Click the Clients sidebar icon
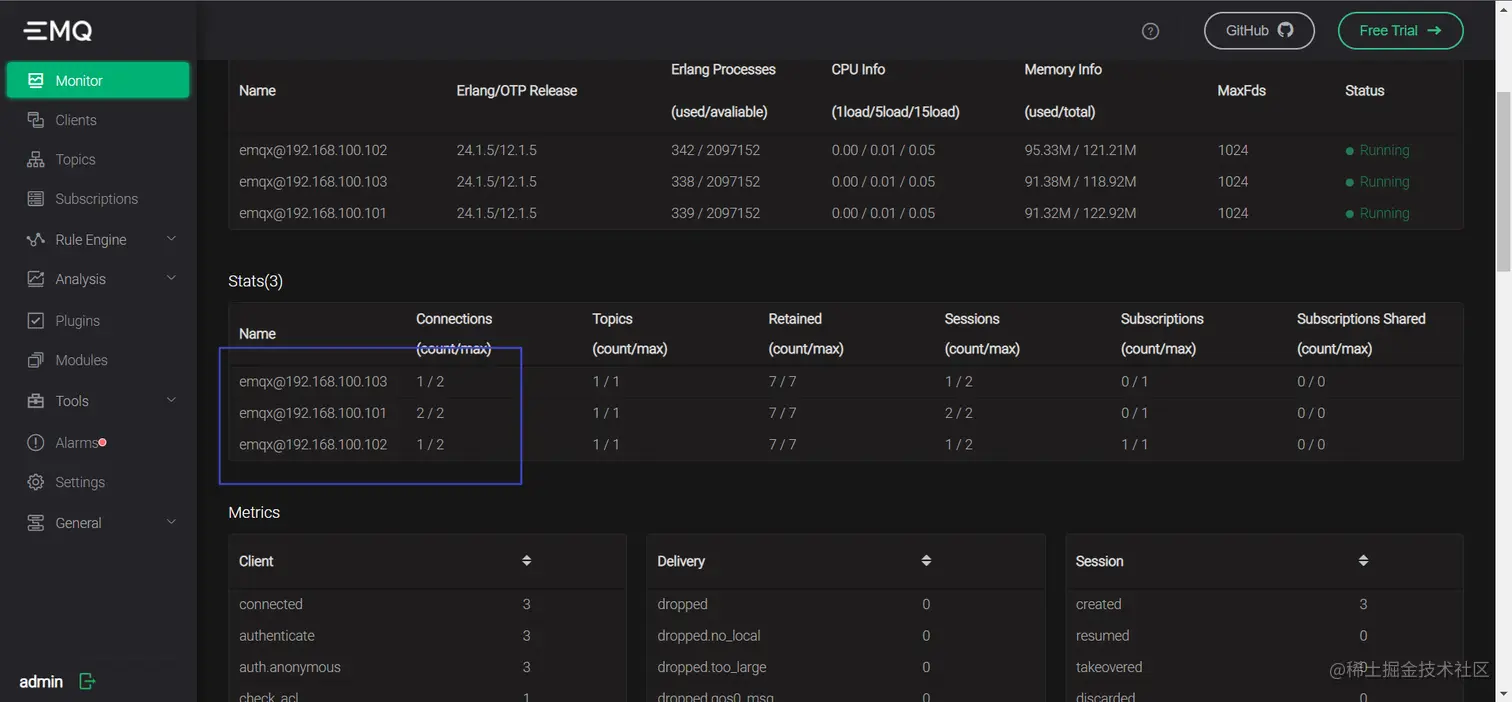Screen dimensions: 1512x702 point(36,120)
